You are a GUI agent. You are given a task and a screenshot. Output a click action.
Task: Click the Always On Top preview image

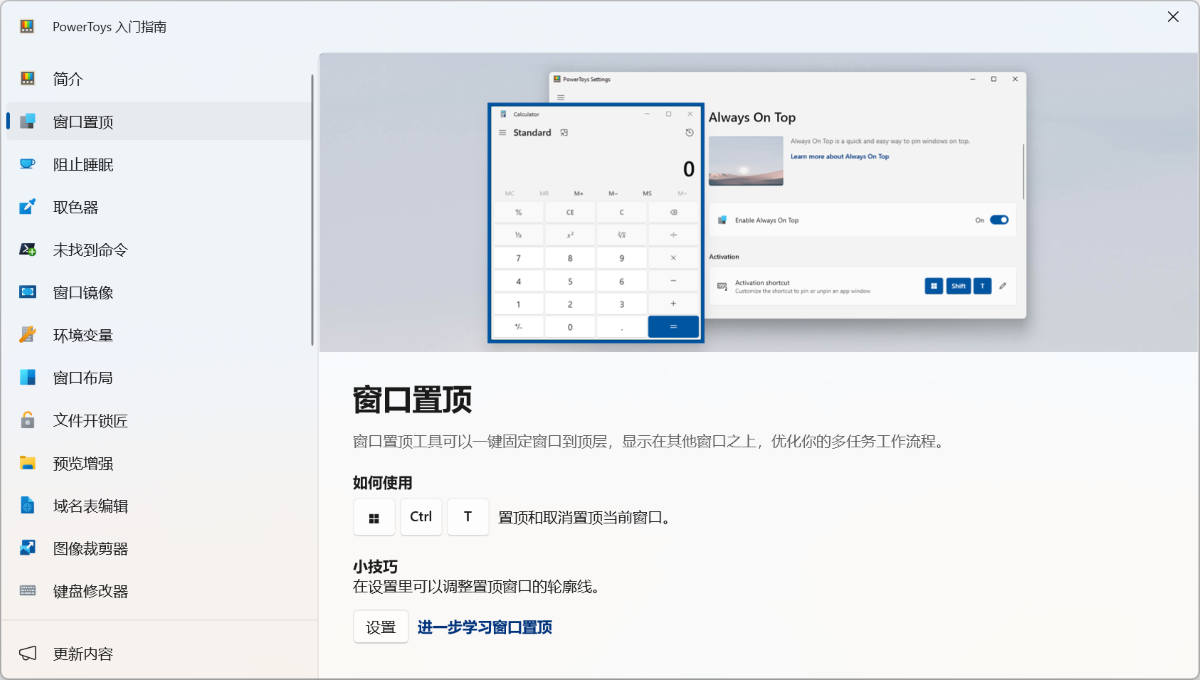point(759,202)
